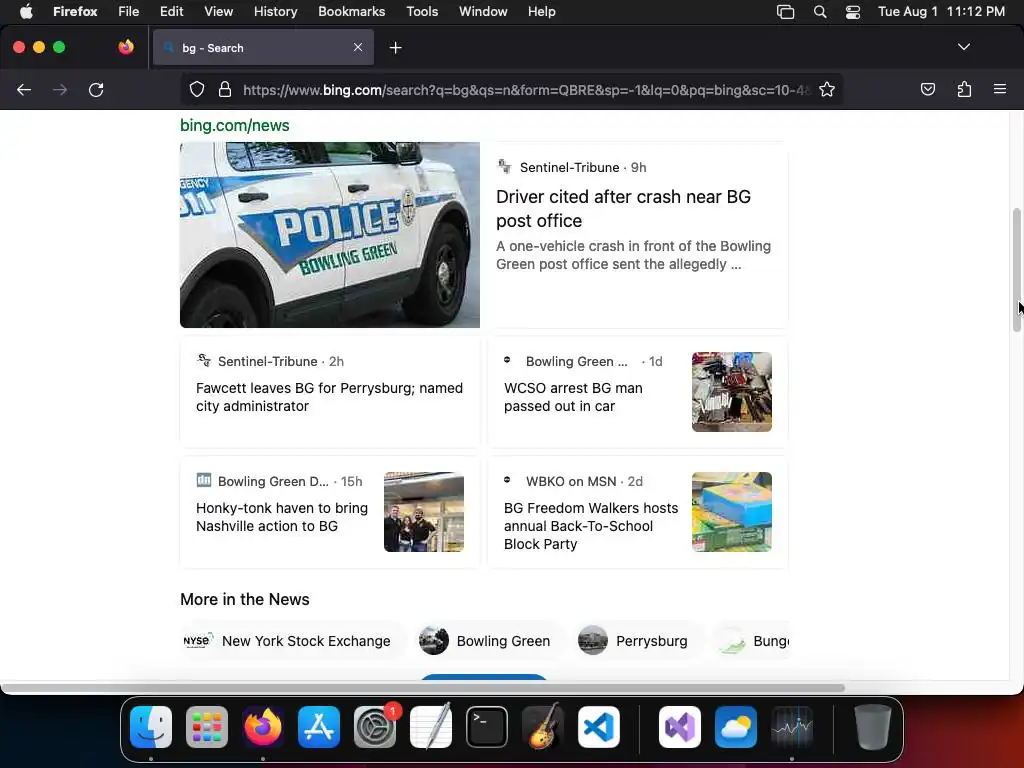This screenshot has width=1024, height=768.
Task: Open TextEdit from the Dock
Action: pyautogui.click(x=431, y=727)
